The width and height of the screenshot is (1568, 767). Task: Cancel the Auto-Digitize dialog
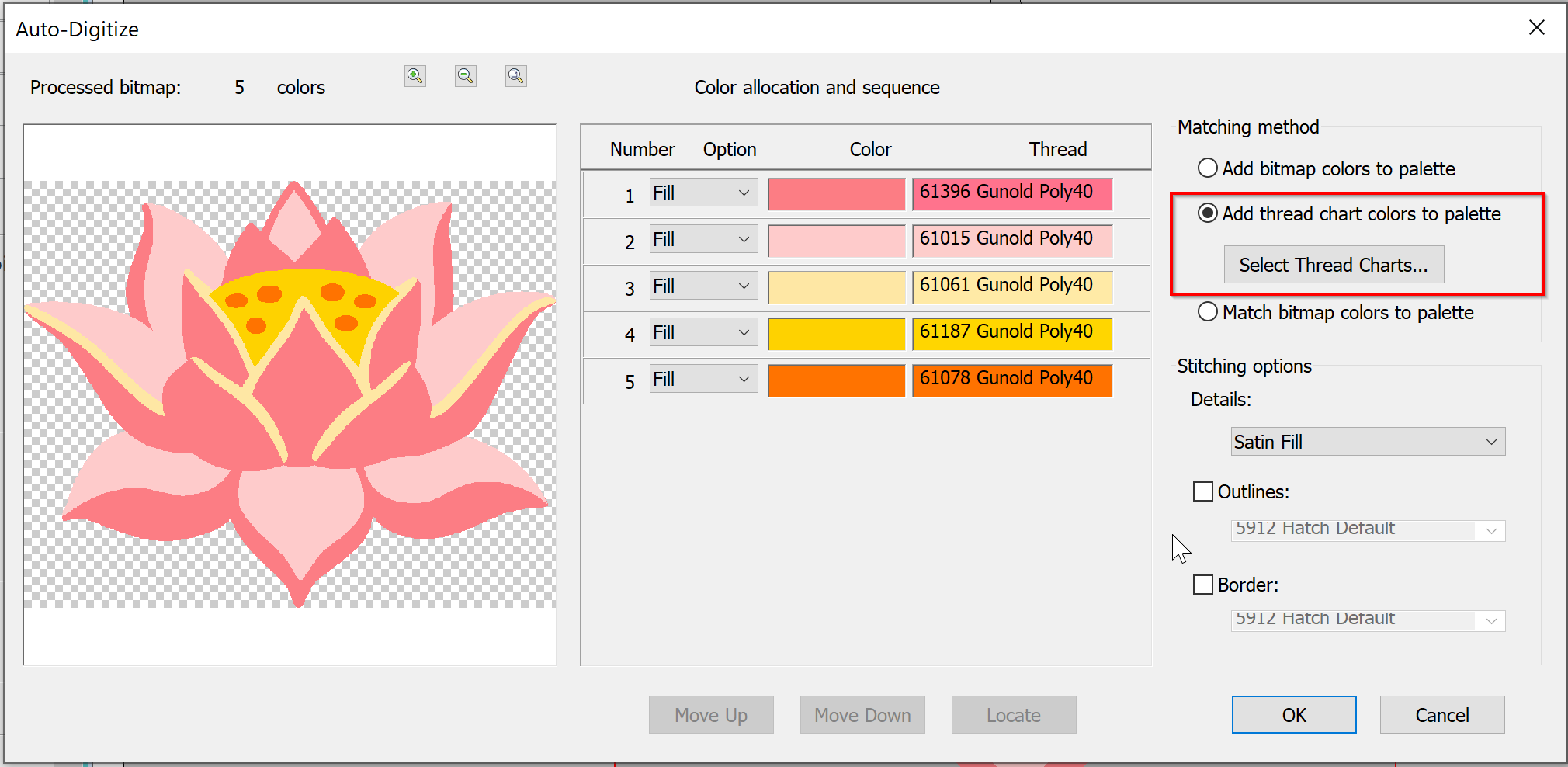(x=1441, y=715)
